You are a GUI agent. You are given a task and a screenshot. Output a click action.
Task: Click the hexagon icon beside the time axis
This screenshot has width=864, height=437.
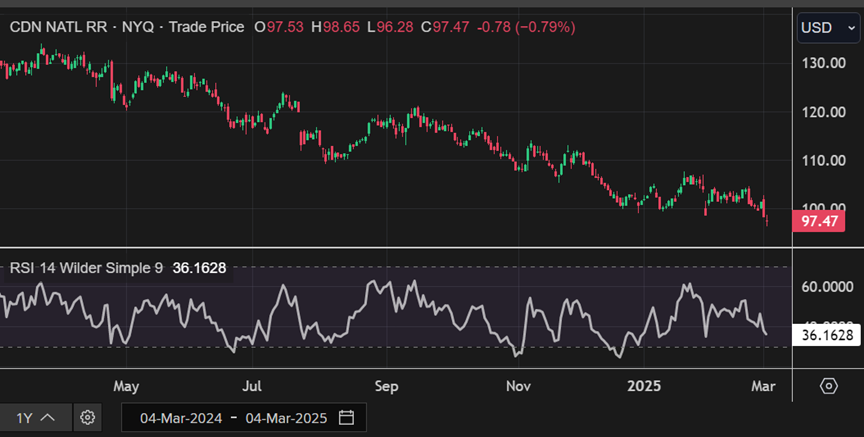(x=828, y=386)
